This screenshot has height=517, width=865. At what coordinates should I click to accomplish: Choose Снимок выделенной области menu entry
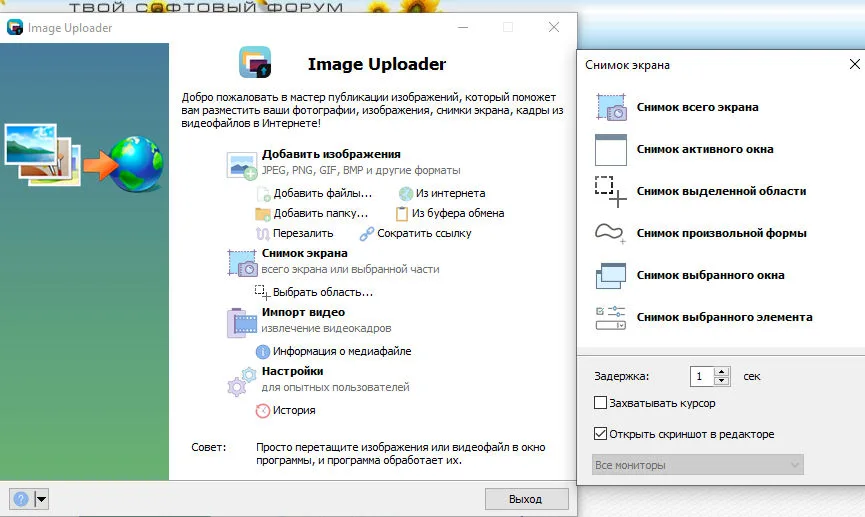[x=721, y=191]
